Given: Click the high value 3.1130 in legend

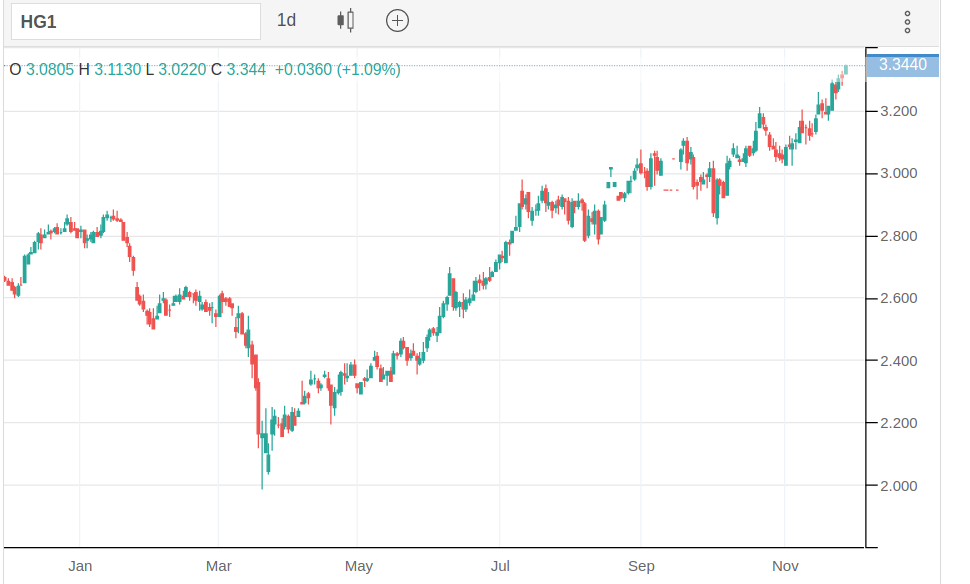Looking at the screenshot, I should click(x=118, y=69).
